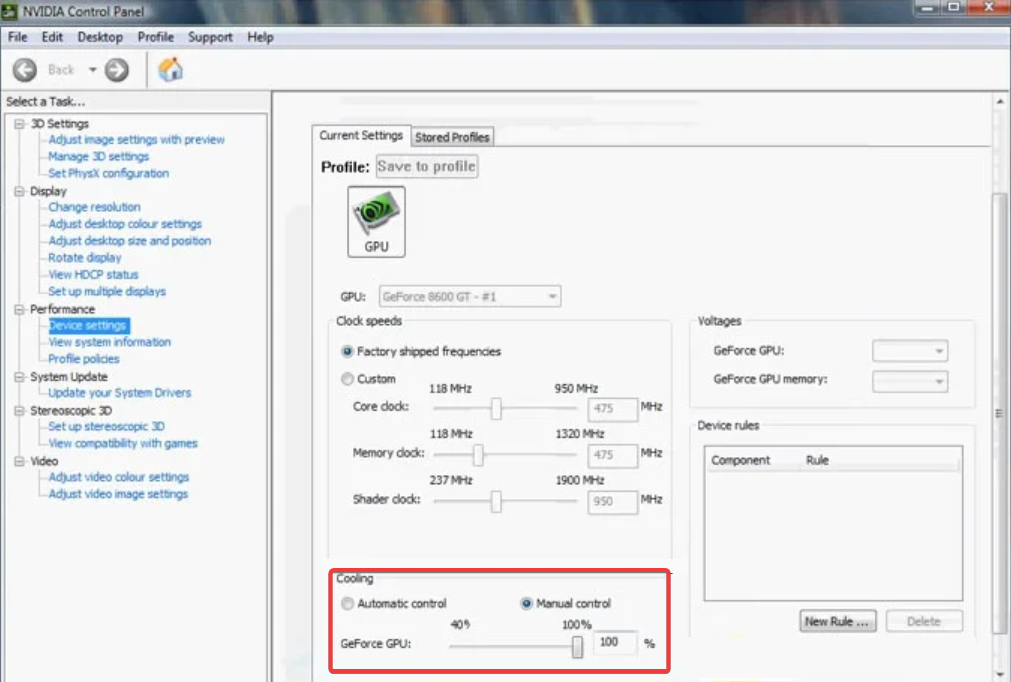Open the Help menu
The width and height of the screenshot is (1011, 682).
260,37
